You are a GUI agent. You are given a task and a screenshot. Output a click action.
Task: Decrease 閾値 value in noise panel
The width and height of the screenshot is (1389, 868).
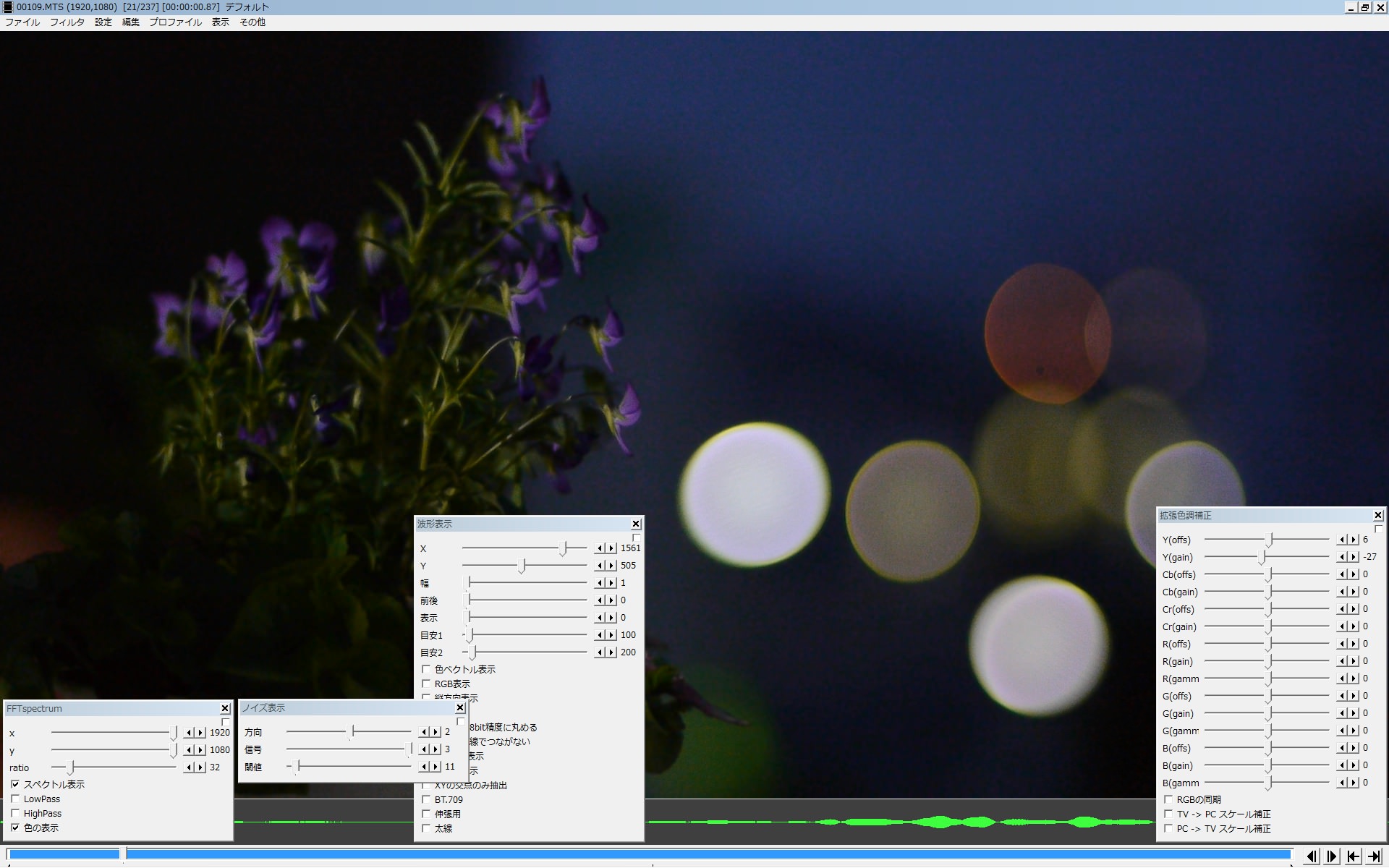pos(425,767)
